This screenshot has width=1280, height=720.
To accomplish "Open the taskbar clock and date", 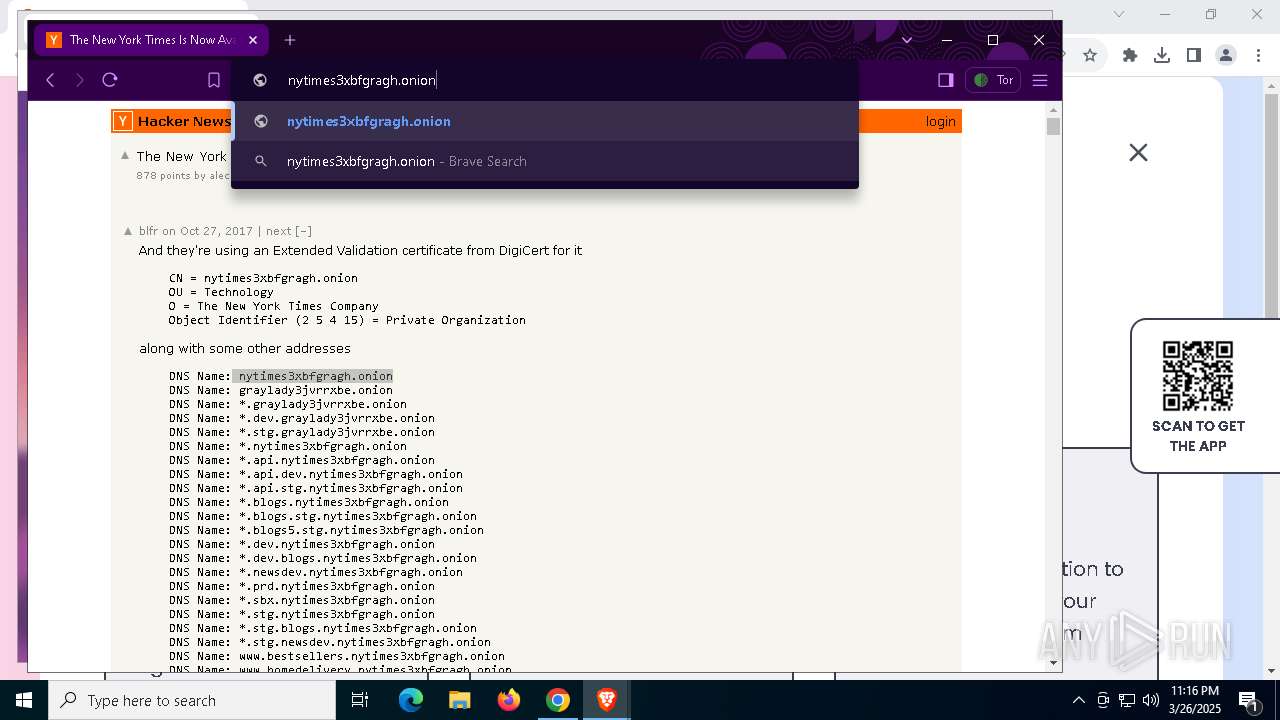I will pyautogui.click(x=1195, y=700).
